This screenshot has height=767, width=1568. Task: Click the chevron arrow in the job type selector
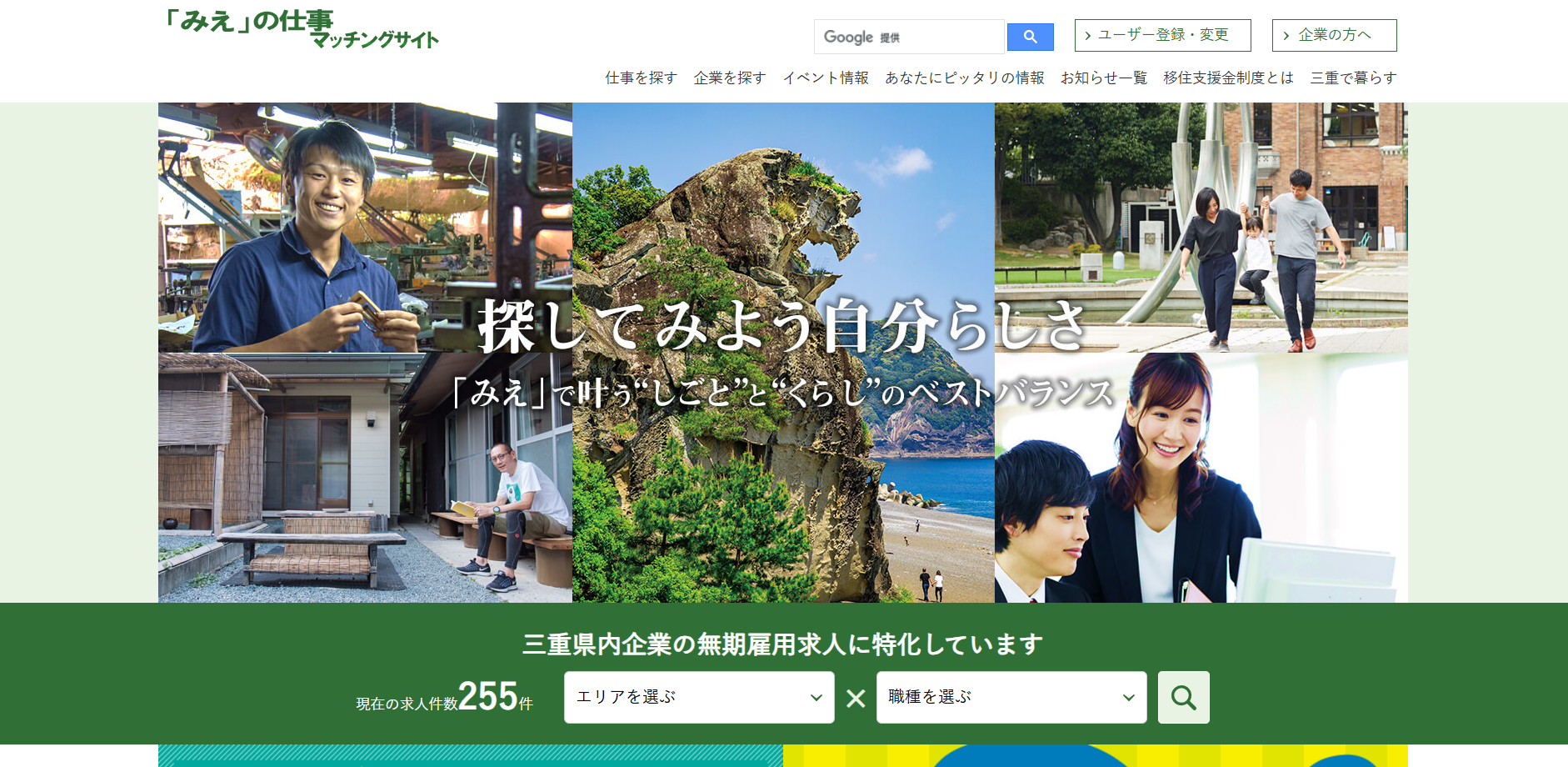pos(1128,698)
